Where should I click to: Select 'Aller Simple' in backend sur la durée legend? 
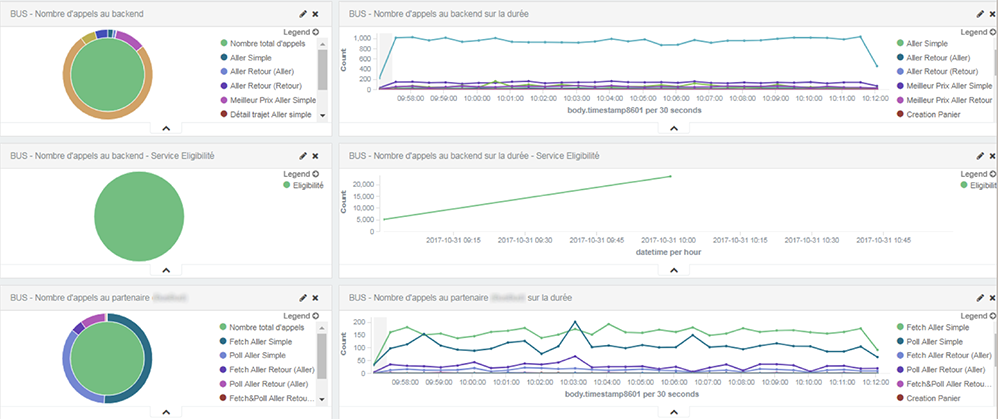click(922, 43)
